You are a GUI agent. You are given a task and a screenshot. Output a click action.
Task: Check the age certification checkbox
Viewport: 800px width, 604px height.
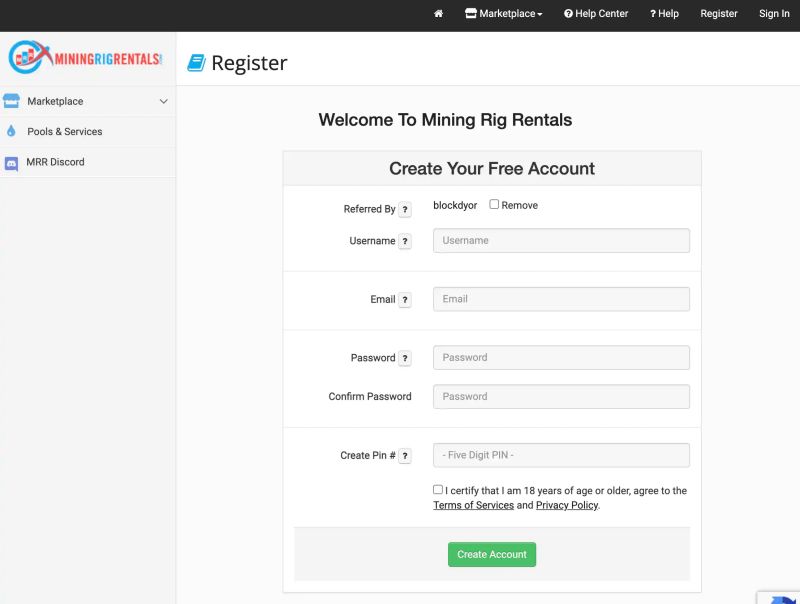[x=438, y=489]
